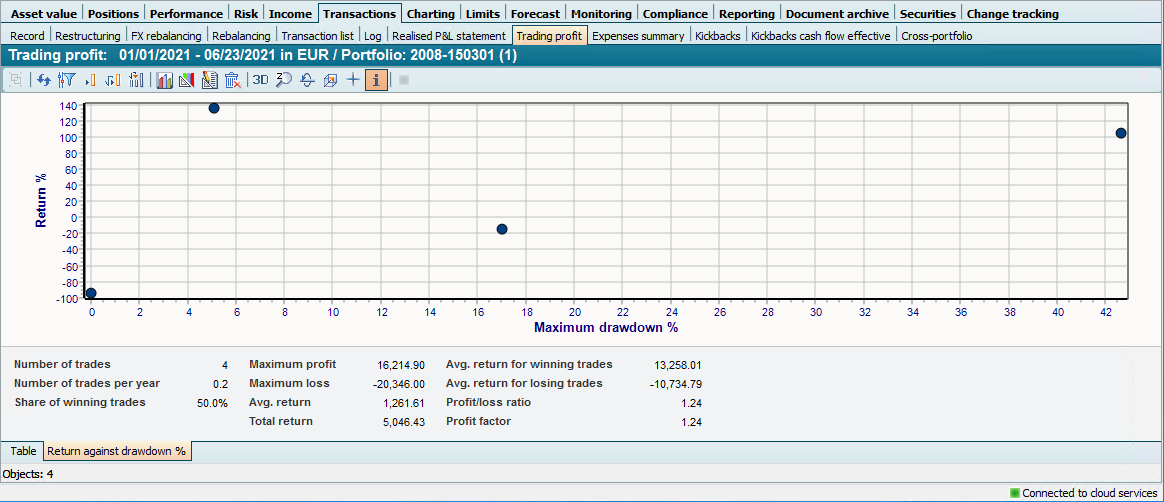Image resolution: width=1164 pixels, height=502 pixels.
Task: Activate the zoom magnifier tool
Action: 284,80
